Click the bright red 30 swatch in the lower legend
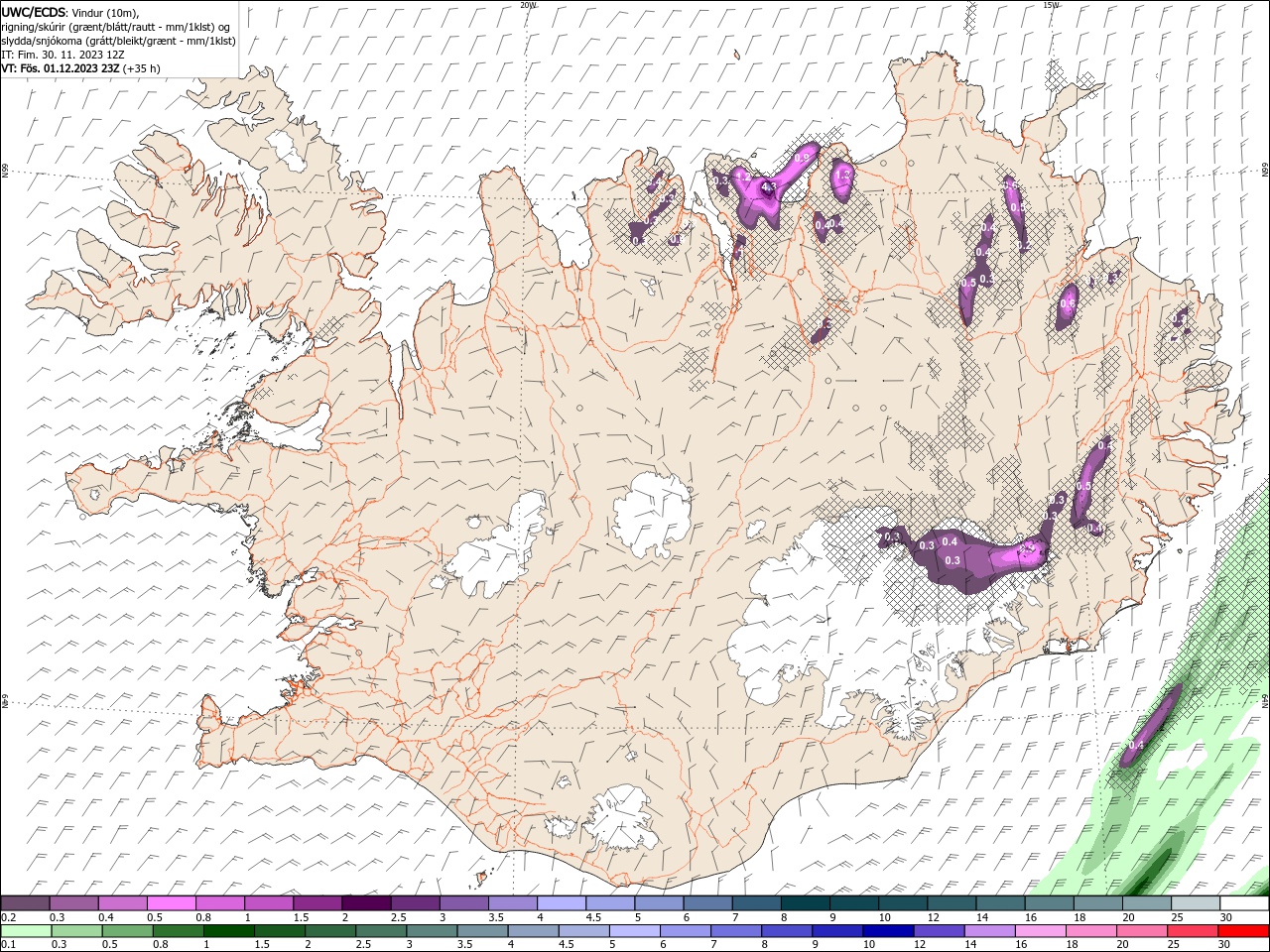1270x952 pixels. (1243, 930)
